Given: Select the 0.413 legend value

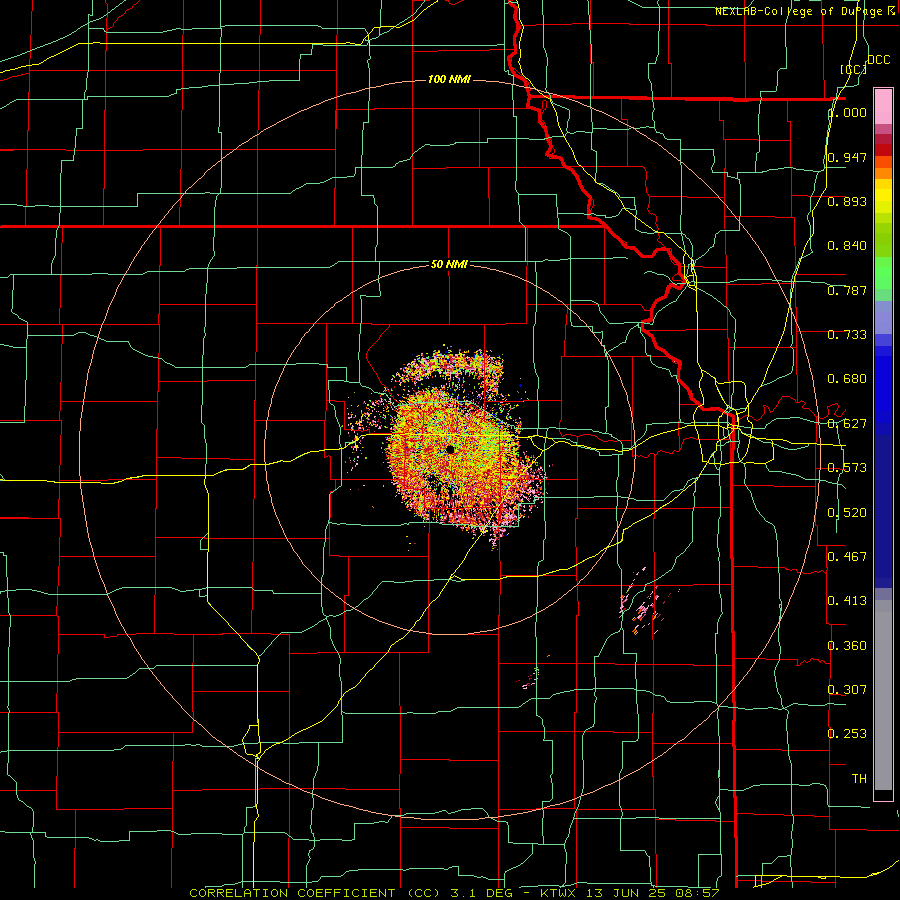Looking at the screenshot, I should pos(847,601).
